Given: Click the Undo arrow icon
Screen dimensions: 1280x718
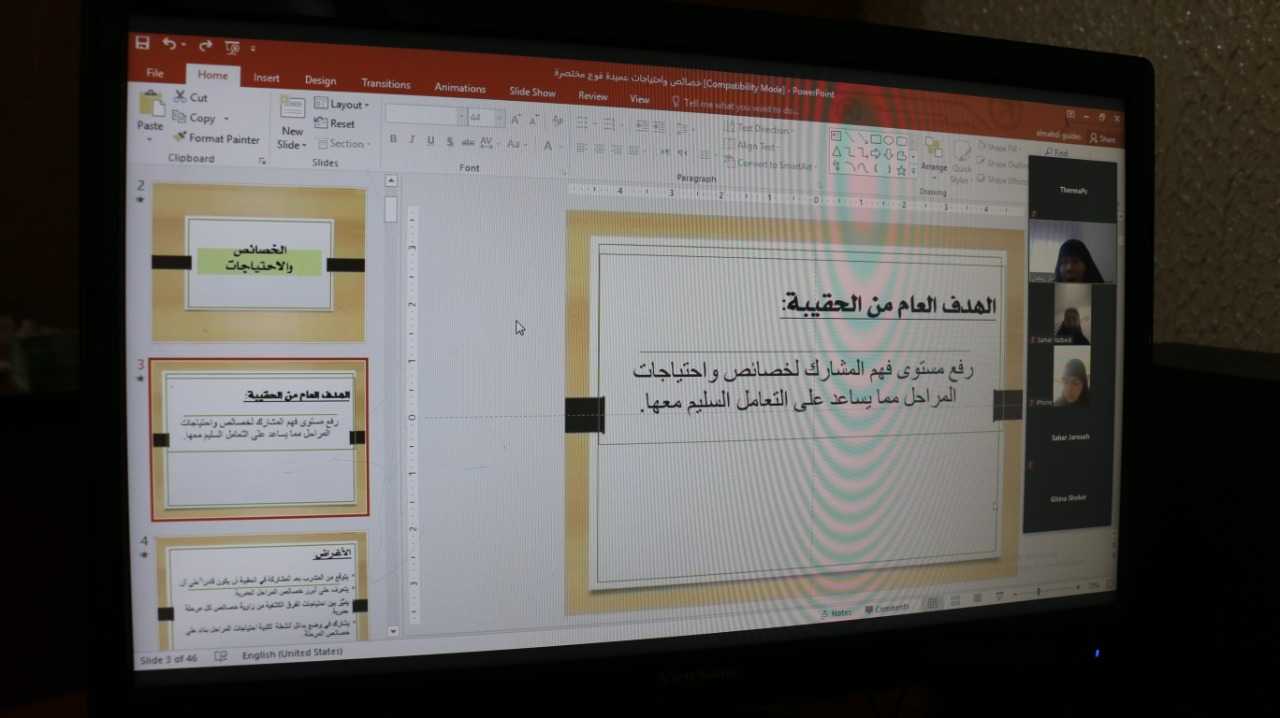Looking at the screenshot, I should pos(169,44).
